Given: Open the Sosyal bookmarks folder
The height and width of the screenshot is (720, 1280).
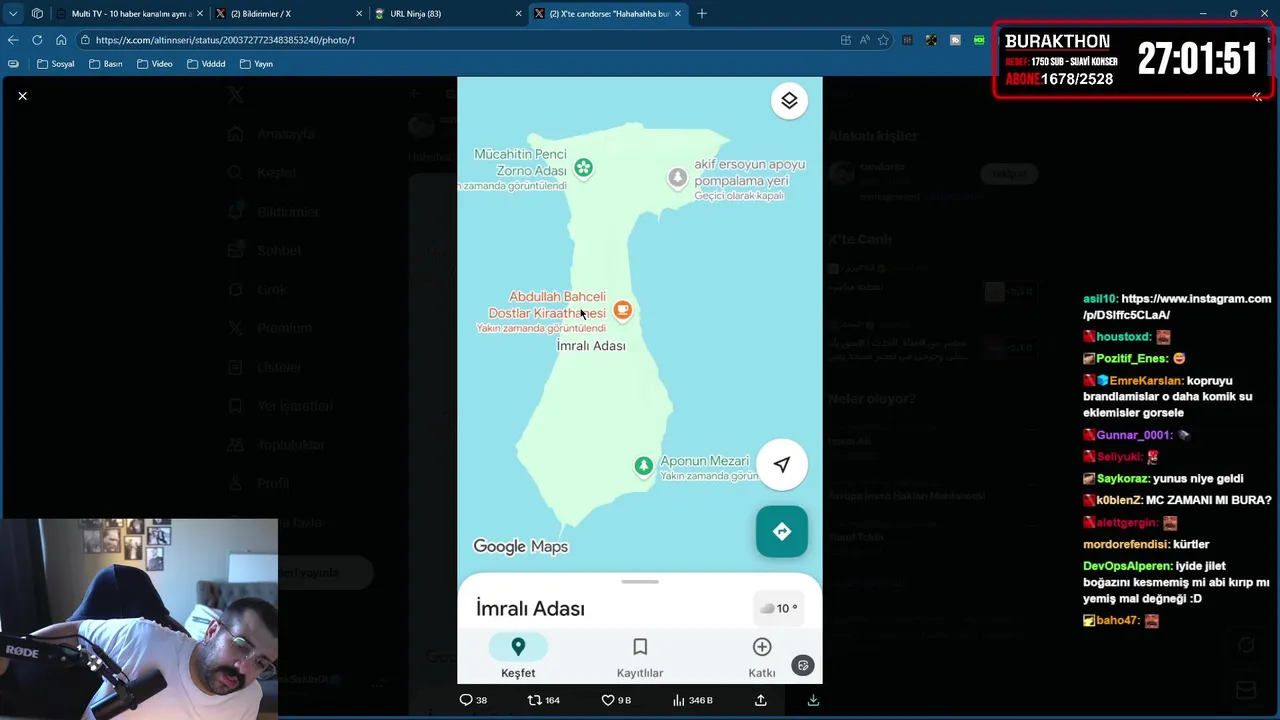Looking at the screenshot, I should (55, 64).
